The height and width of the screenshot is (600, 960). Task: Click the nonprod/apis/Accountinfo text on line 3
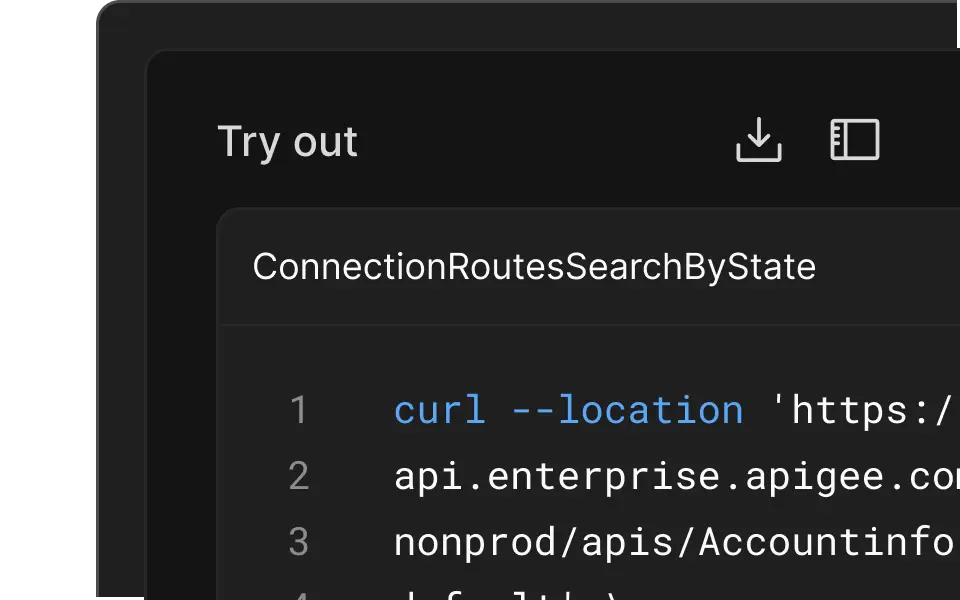674,542
